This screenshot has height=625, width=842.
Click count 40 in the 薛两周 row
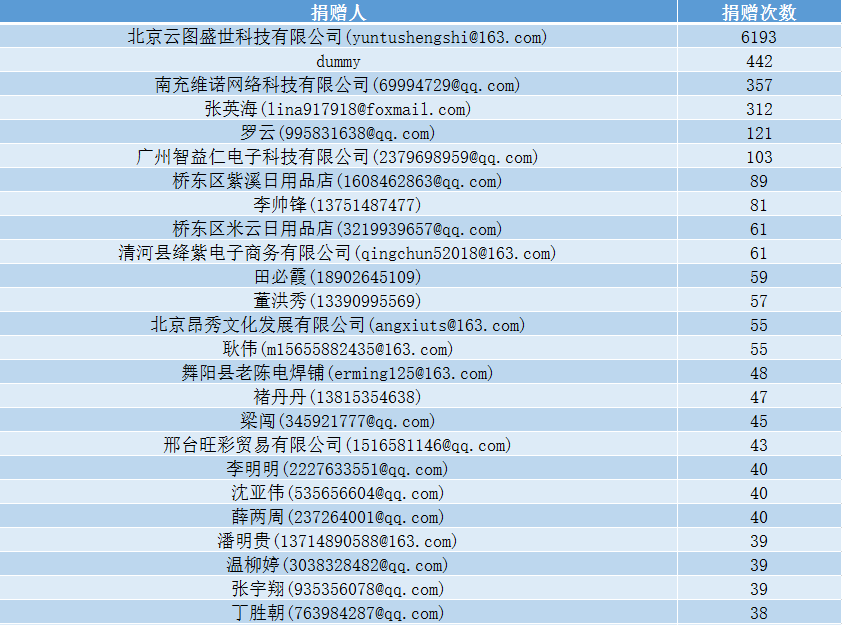pos(759,517)
